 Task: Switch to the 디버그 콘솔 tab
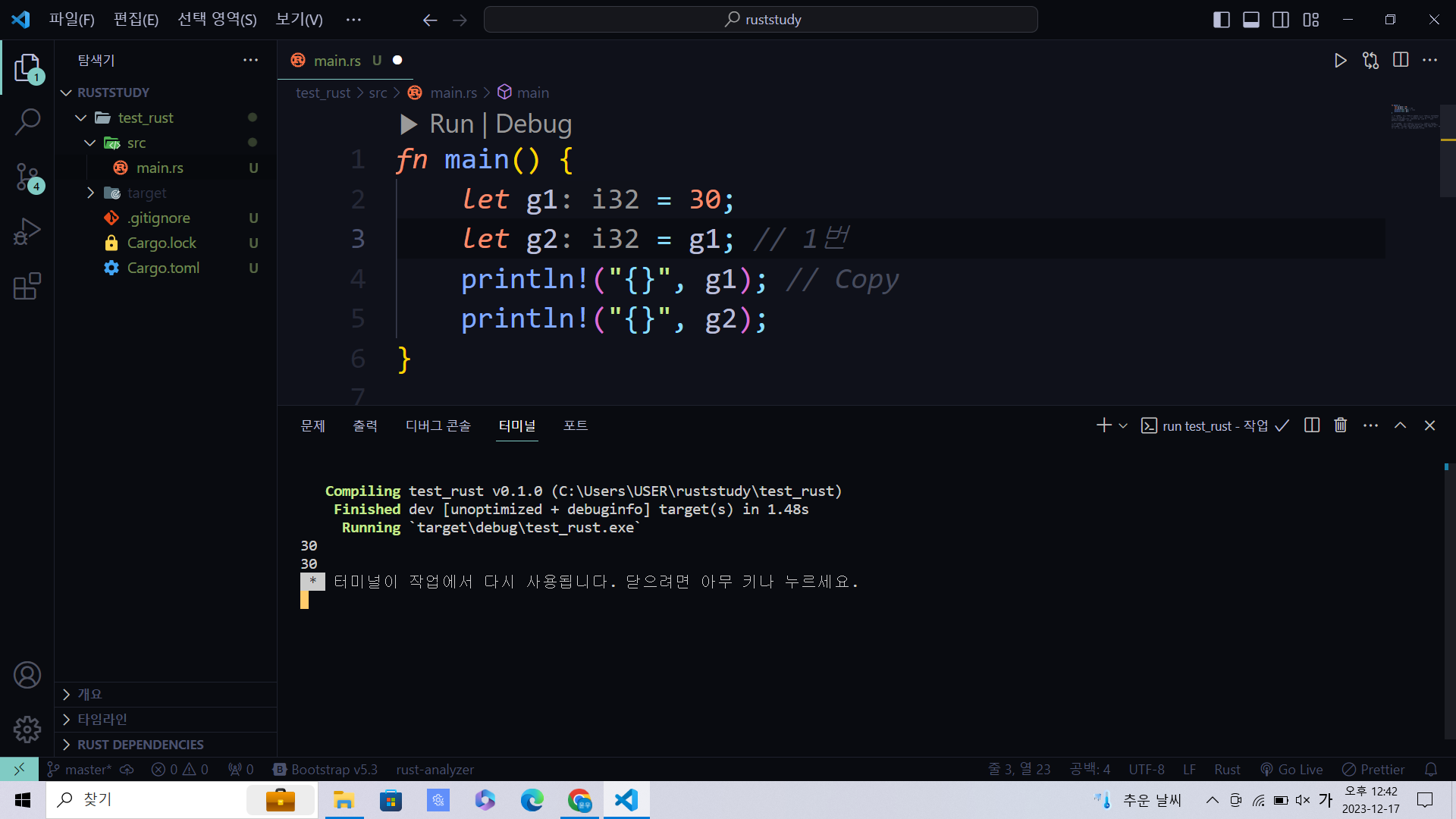click(x=438, y=425)
